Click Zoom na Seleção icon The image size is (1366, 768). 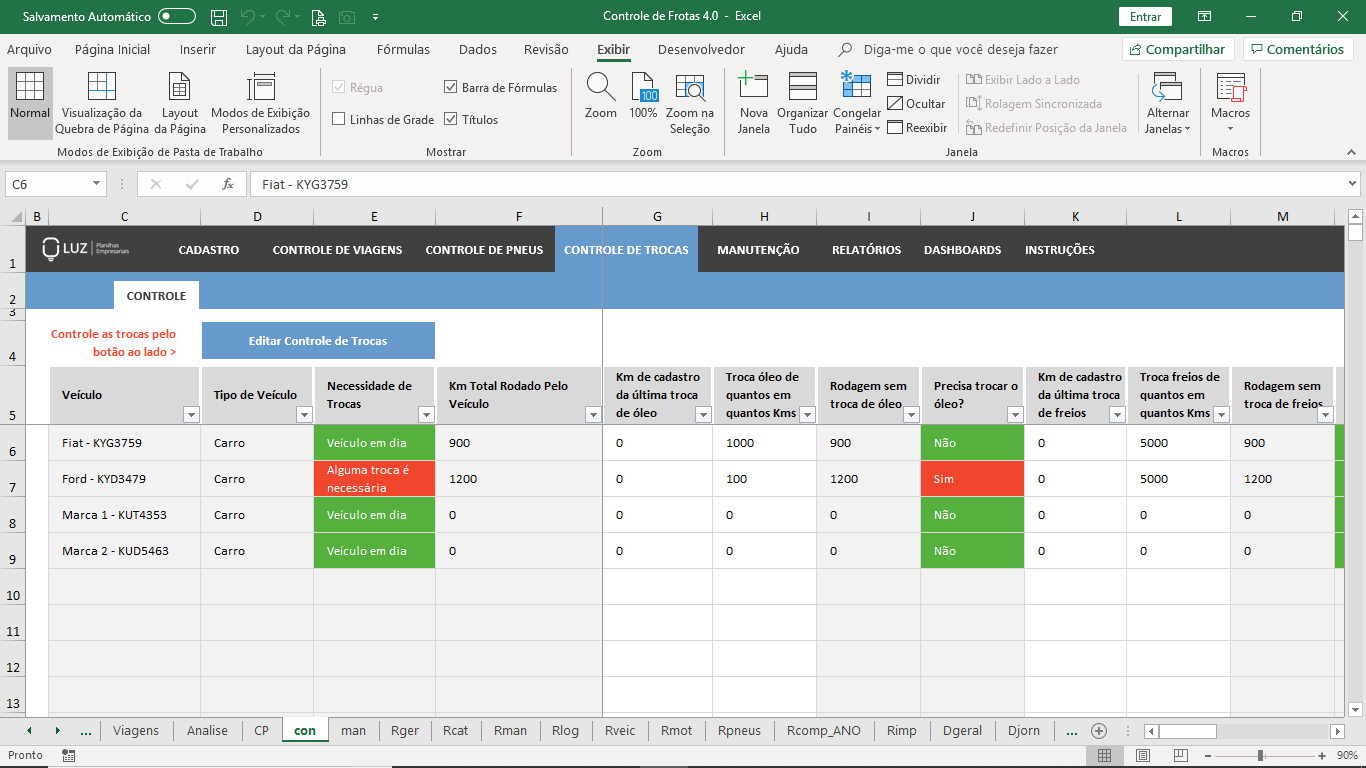[x=690, y=88]
